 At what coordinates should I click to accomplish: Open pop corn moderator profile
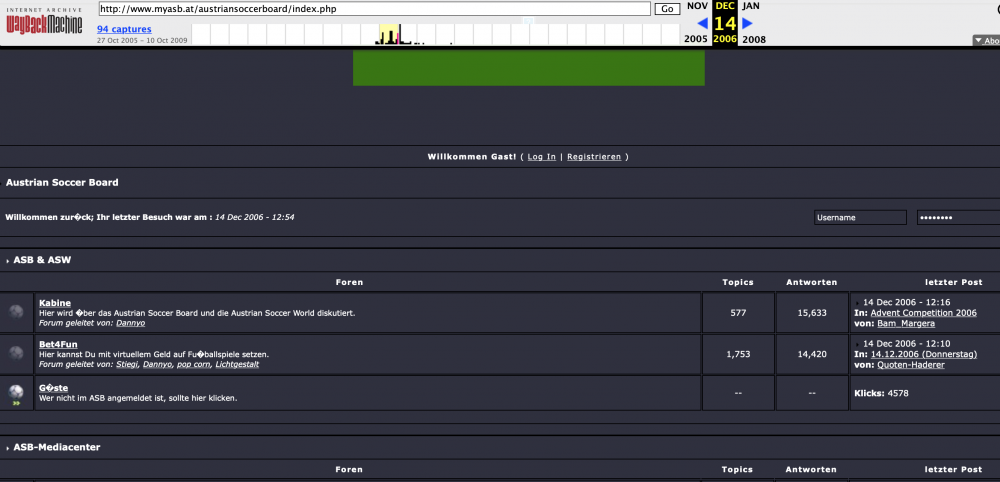(x=193, y=364)
